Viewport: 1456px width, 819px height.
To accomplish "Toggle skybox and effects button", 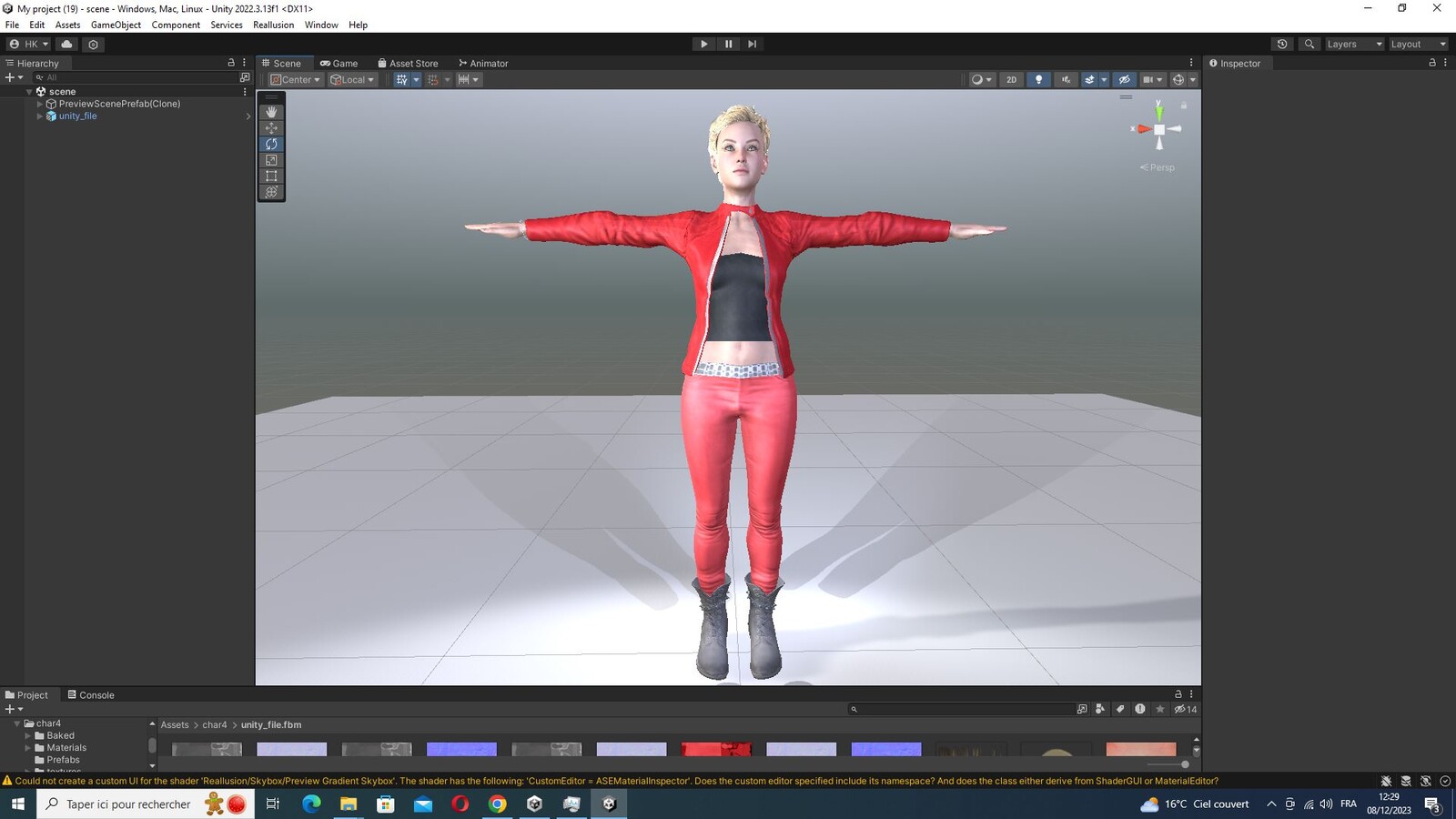I will pos(1089,80).
